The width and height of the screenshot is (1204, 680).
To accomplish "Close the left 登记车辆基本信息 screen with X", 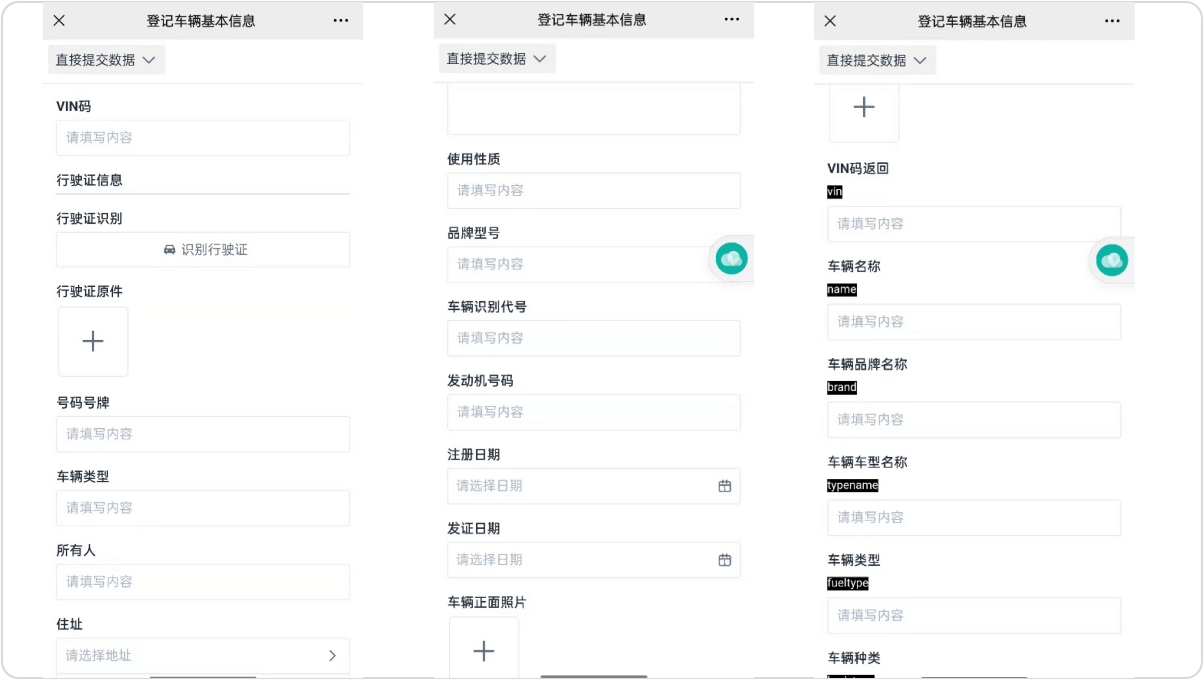I will [59, 20].
